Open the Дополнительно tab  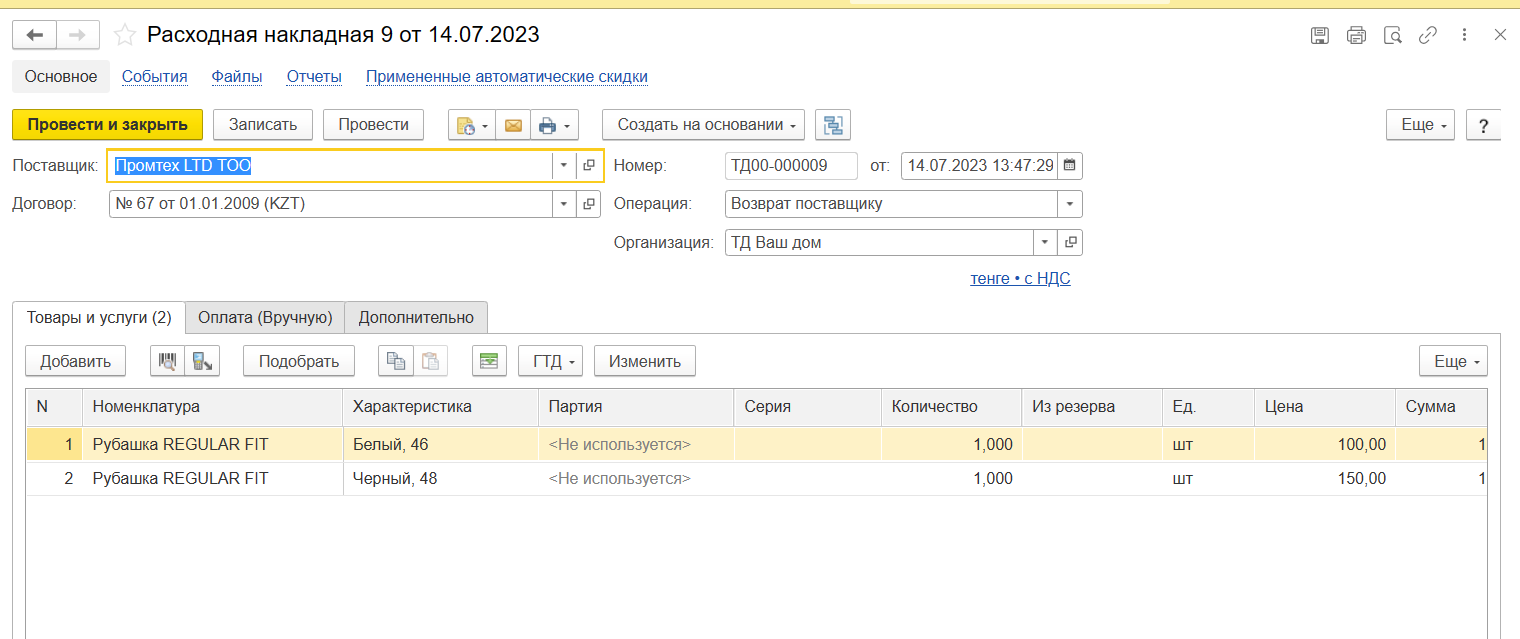(x=416, y=318)
